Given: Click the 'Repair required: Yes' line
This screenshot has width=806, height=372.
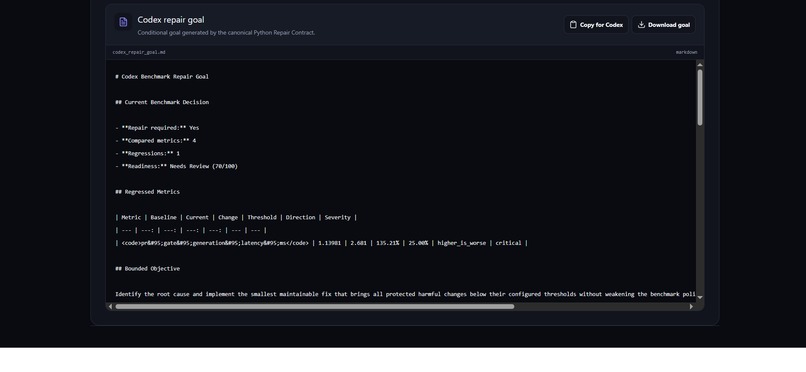Looking at the screenshot, I should tap(157, 128).
